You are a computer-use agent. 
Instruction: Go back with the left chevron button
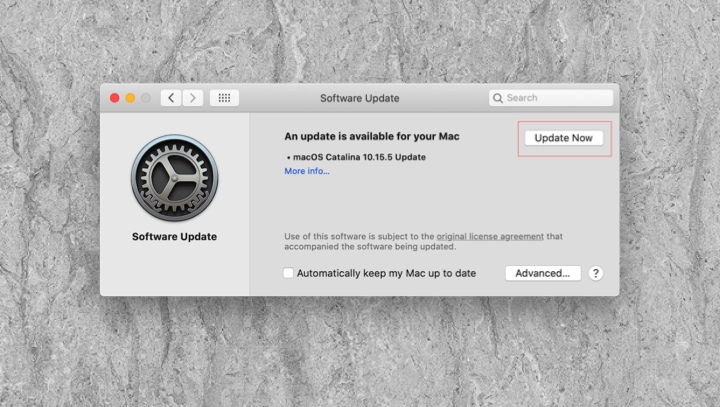pyautogui.click(x=171, y=98)
